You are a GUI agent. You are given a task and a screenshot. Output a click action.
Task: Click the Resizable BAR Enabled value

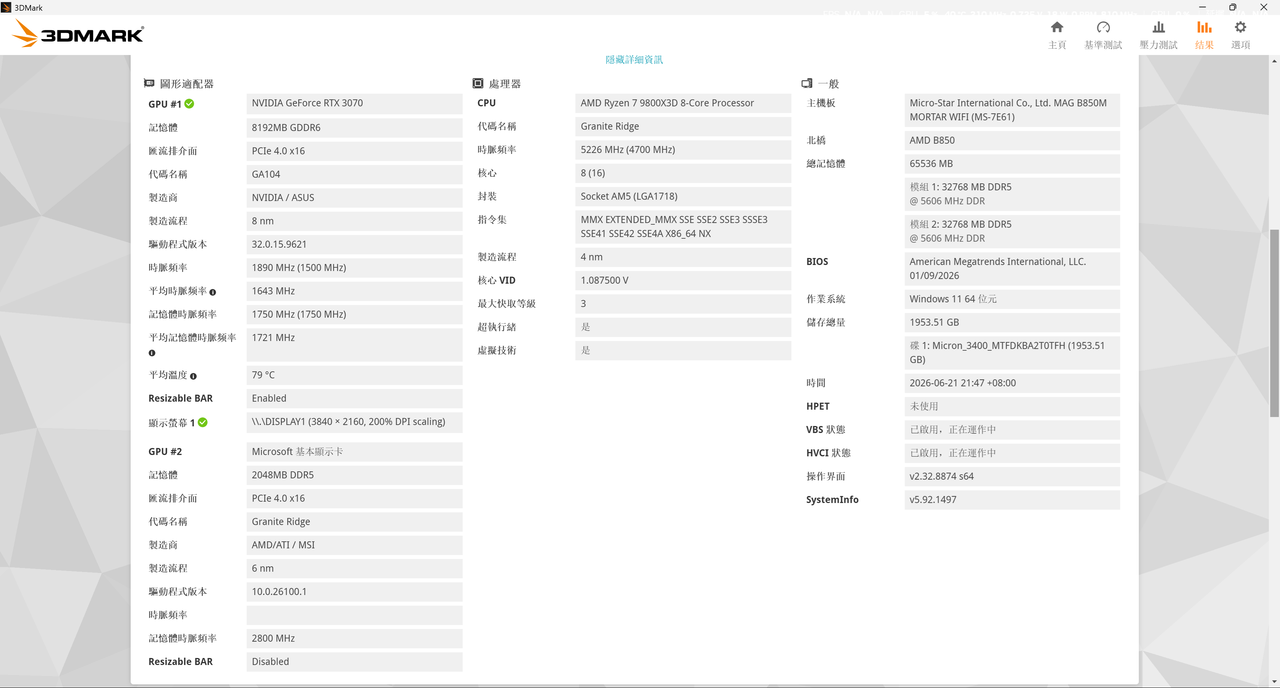[x=354, y=398]
